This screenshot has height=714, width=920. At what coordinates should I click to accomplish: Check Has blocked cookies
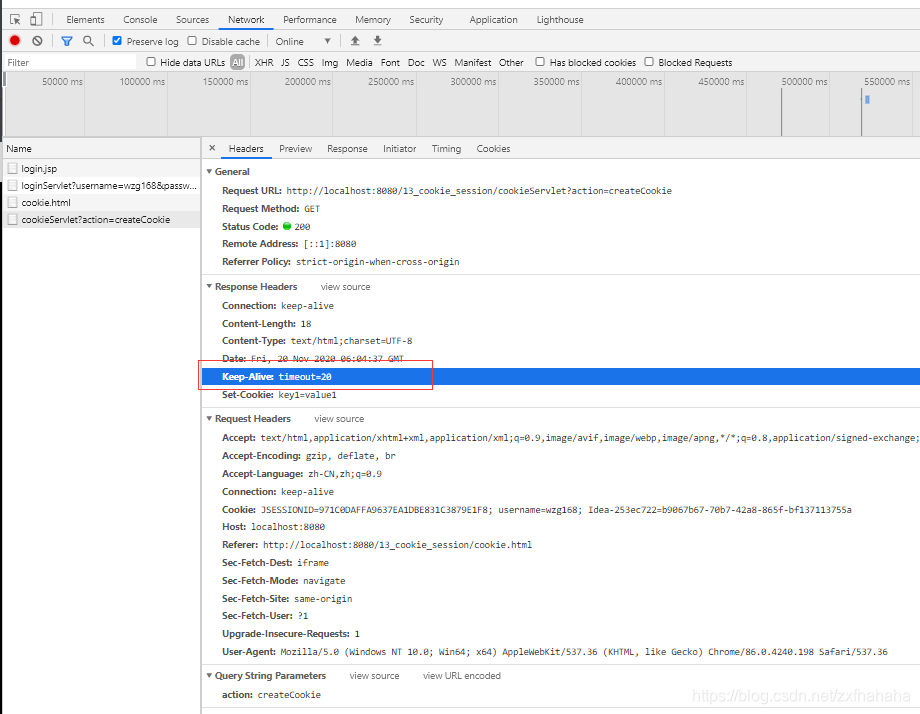pyautogui.click(x=540, y=62)
